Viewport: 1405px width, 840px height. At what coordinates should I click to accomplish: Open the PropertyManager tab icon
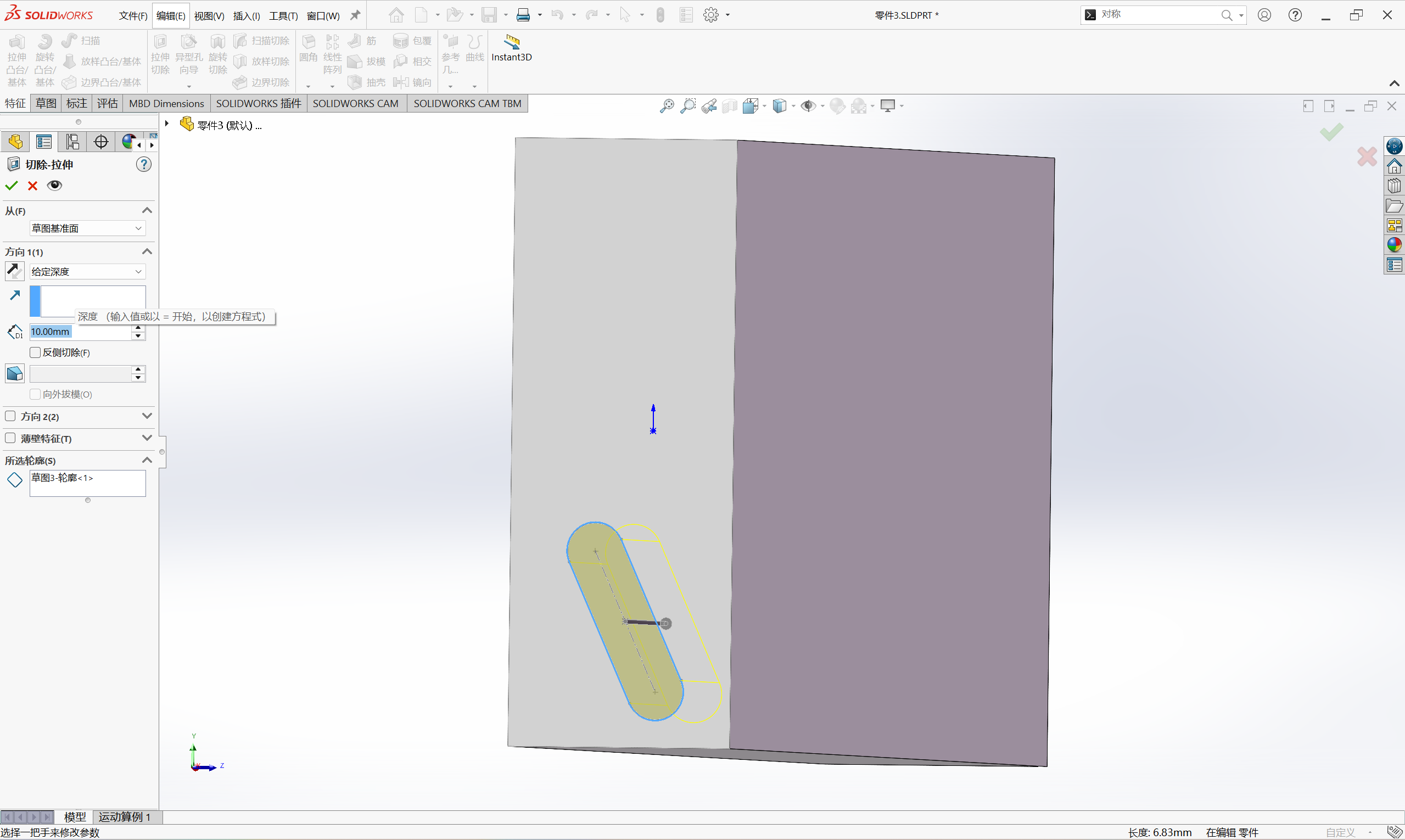(43, 142)
